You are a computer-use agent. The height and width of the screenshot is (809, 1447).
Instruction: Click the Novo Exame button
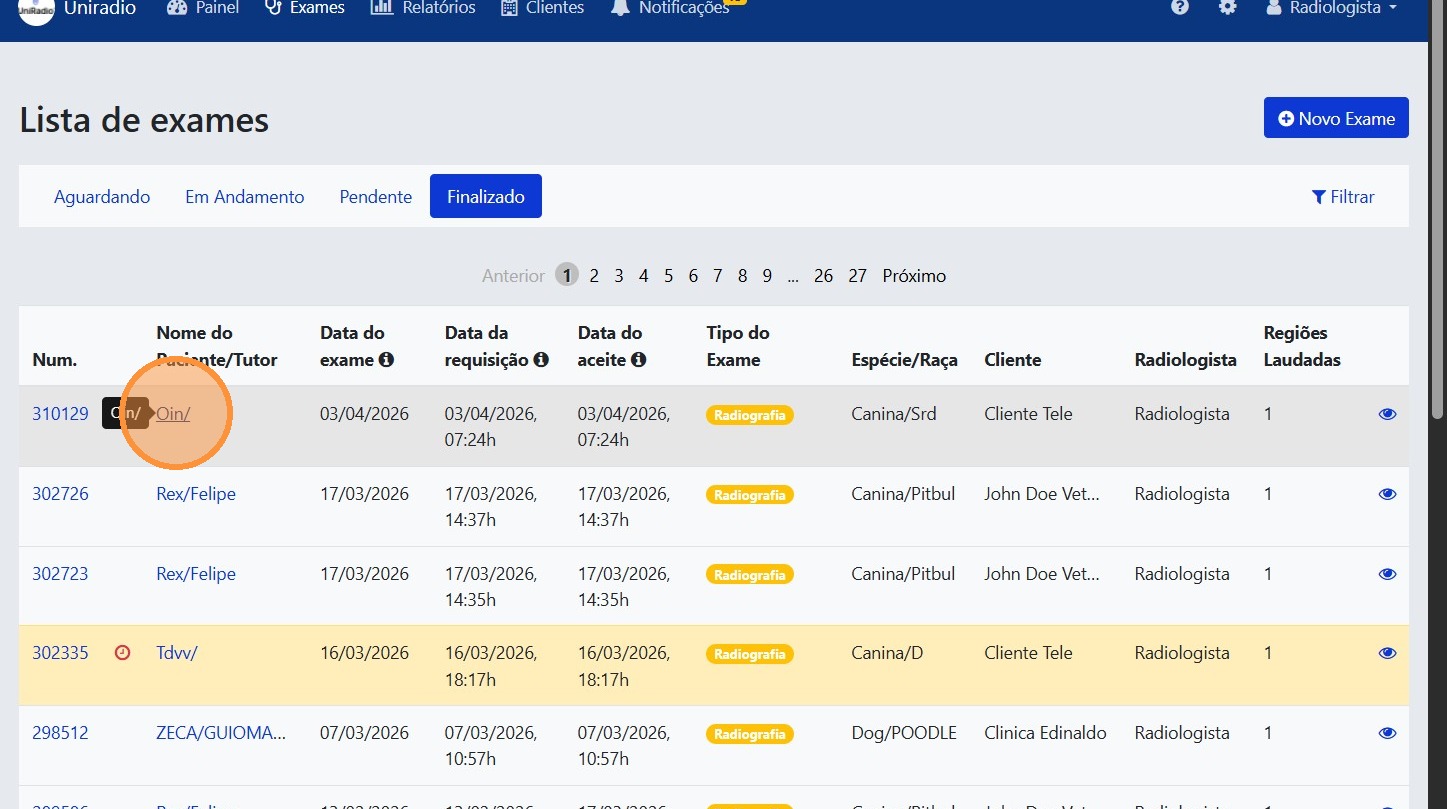pos(1335,118)
